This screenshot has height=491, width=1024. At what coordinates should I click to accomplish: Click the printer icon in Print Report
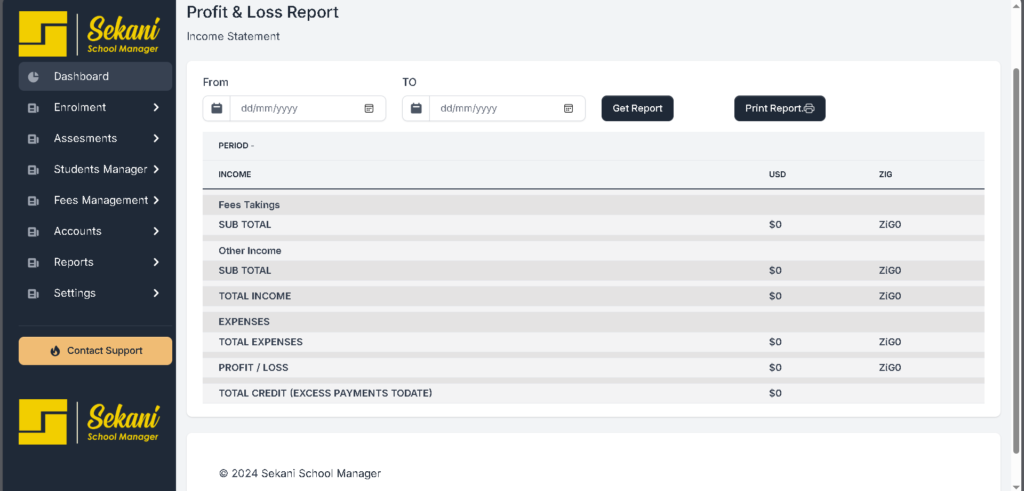[809, 109]
